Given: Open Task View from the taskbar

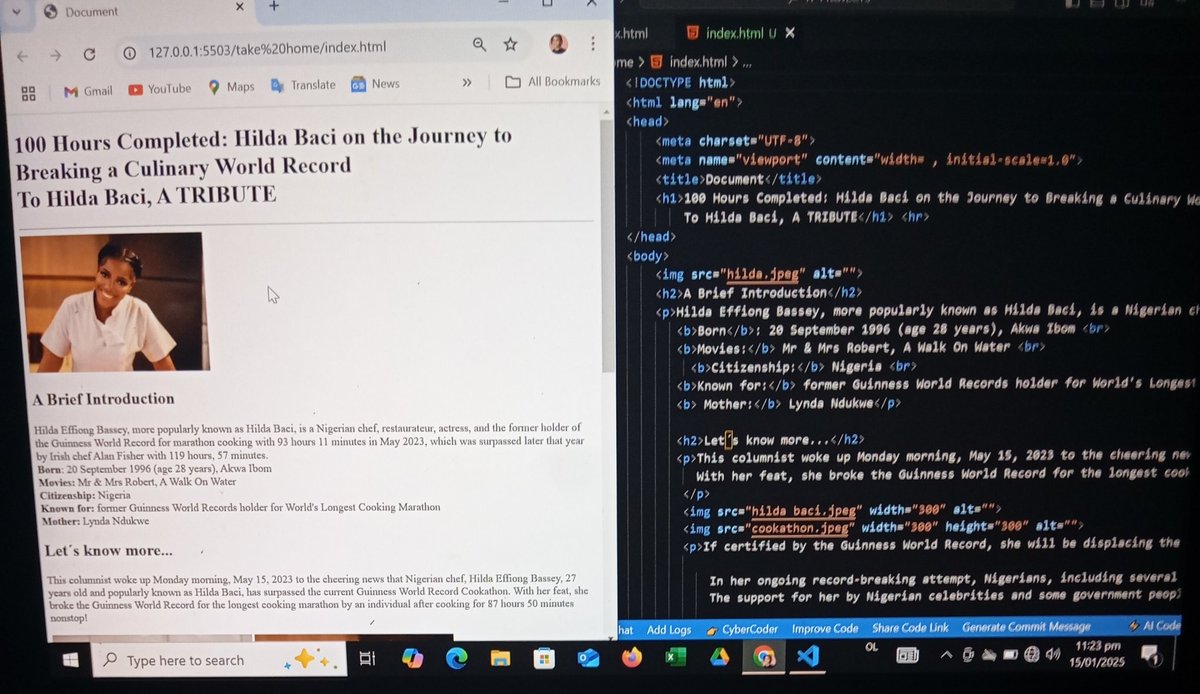Looking at the screenshot, I should [x=367, y=658].
